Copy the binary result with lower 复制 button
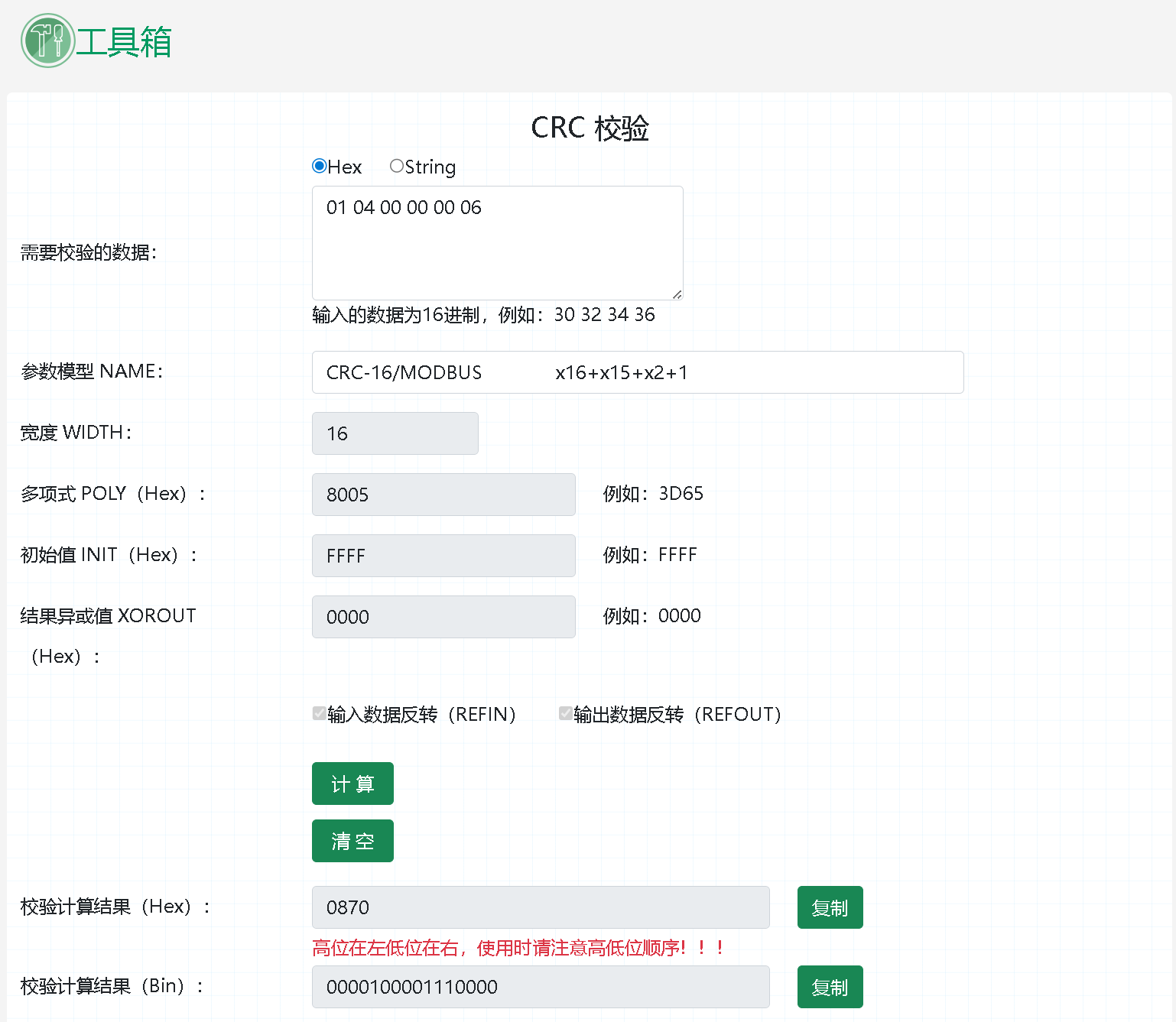The image size is (1176, 1022). (830, 987)
